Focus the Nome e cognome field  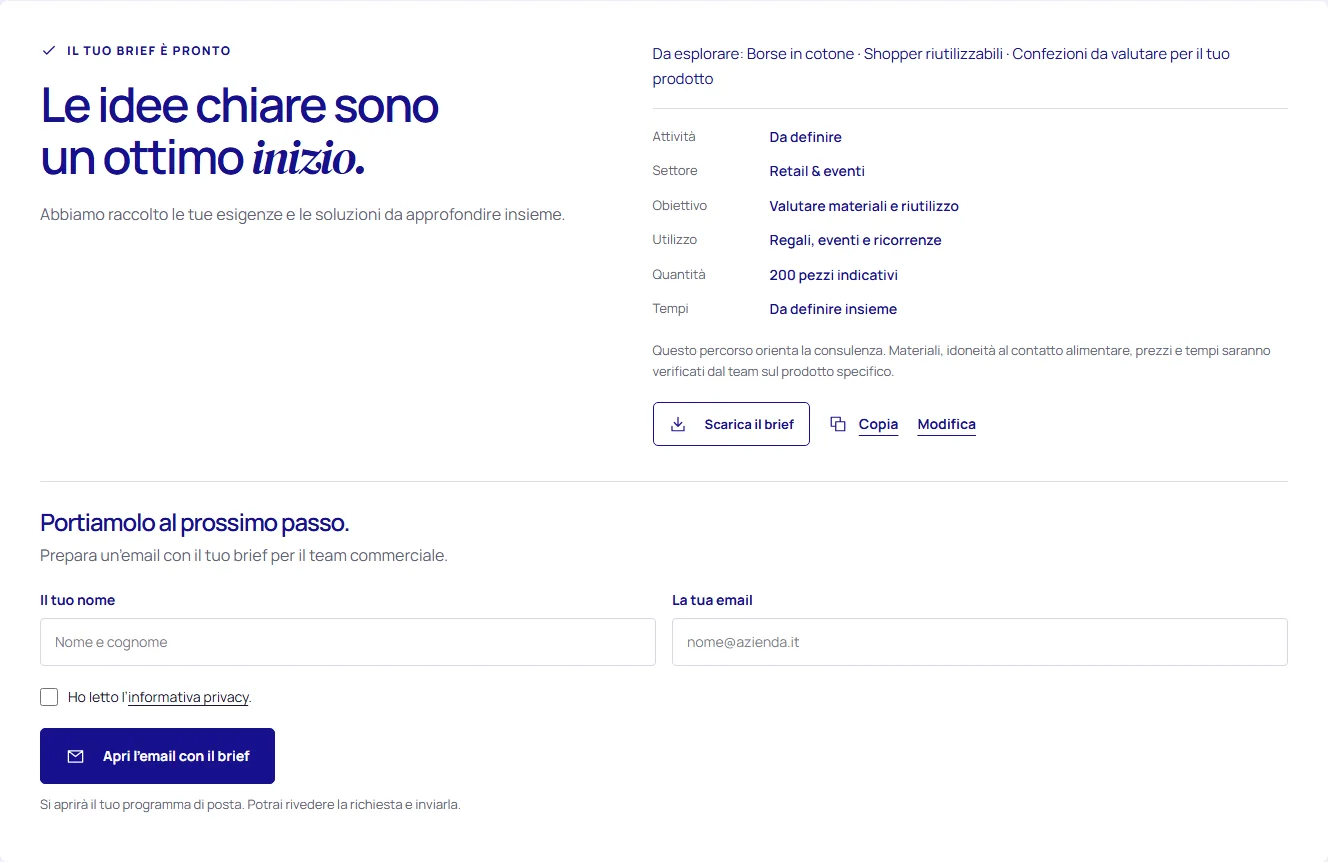coord(348,642)
